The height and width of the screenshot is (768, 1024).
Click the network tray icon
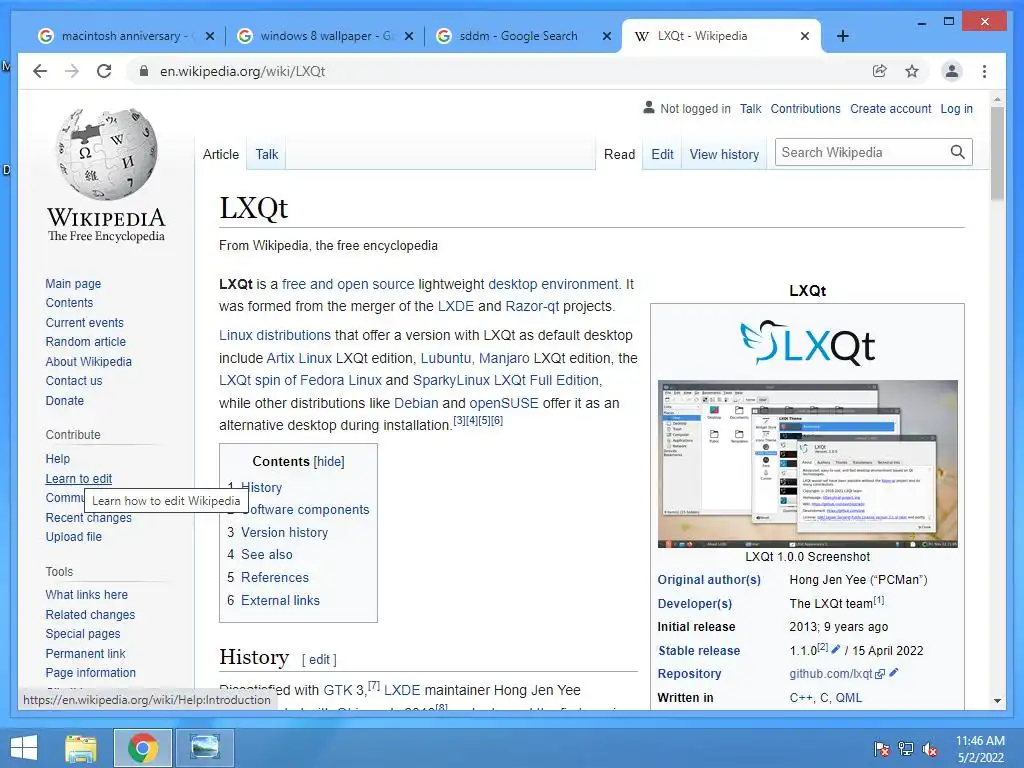(x=906, y=749)
